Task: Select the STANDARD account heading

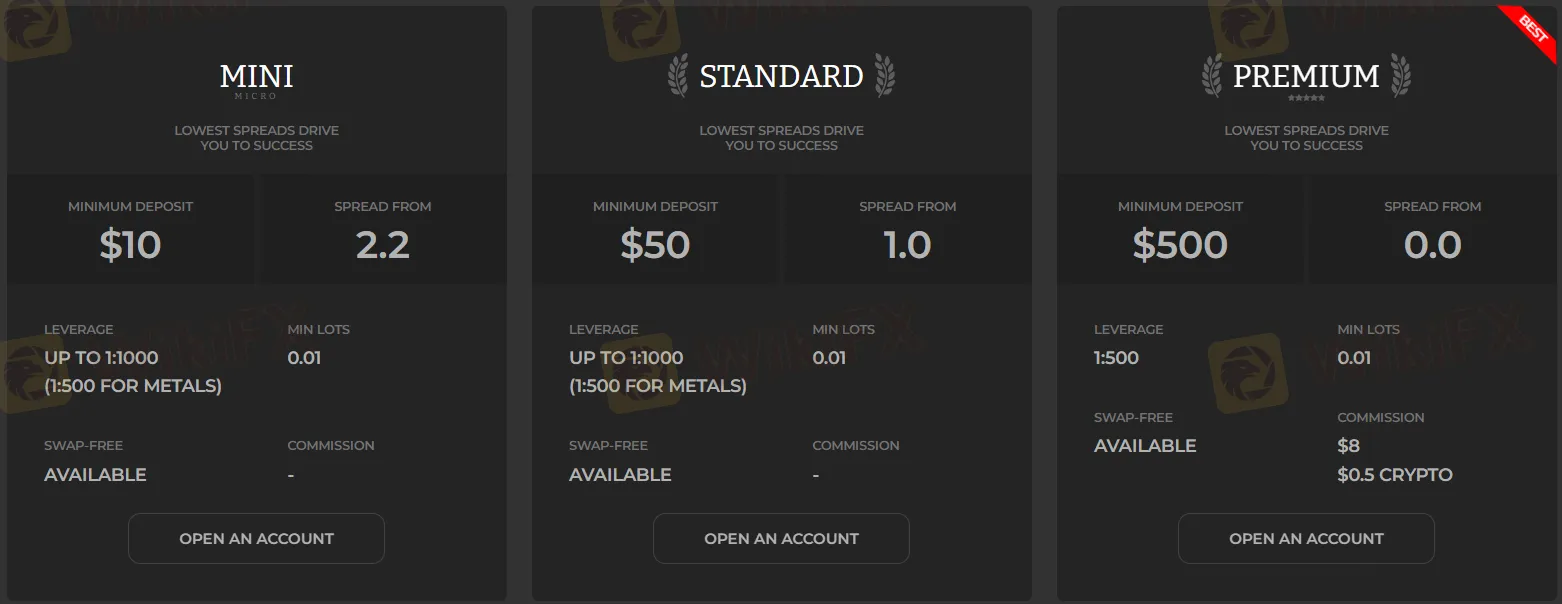Action: 781,76
